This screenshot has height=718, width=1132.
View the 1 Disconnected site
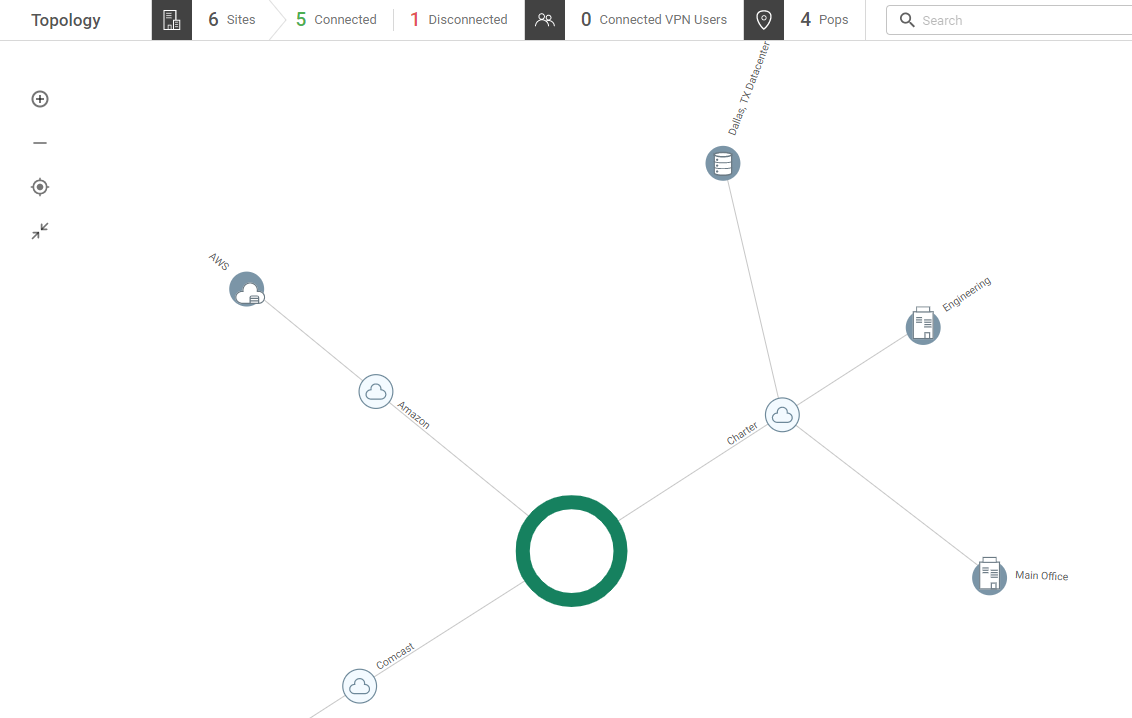coord(459,19)
